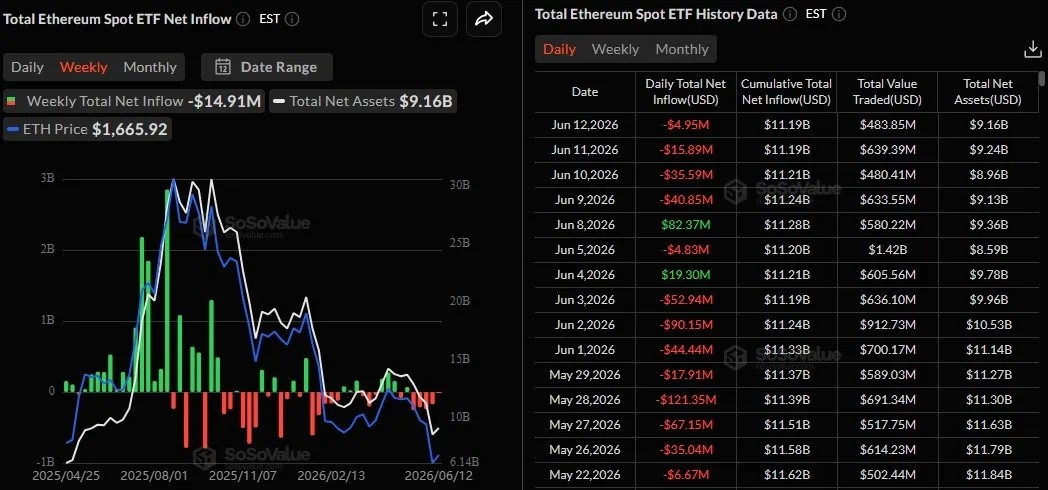Toggle ETH Price legend series

pos(88,129)
